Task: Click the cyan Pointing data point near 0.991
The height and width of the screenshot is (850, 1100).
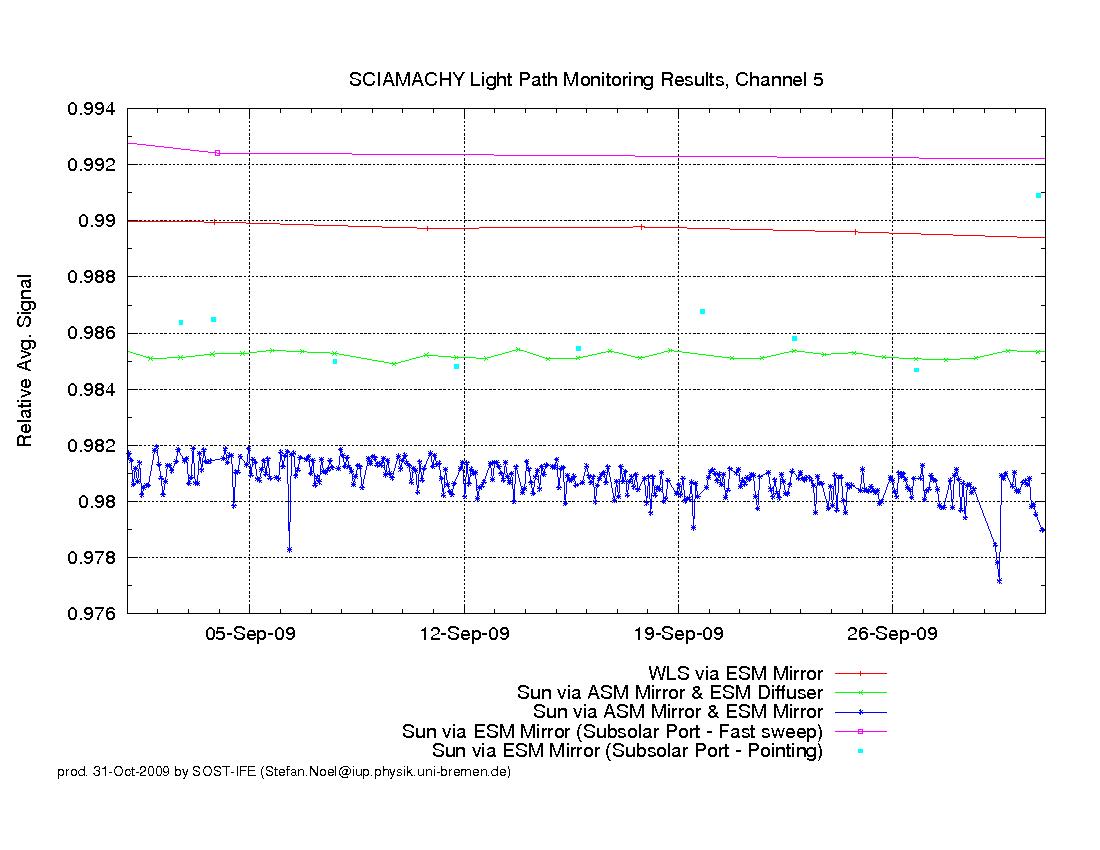Action: [1038, 196]
